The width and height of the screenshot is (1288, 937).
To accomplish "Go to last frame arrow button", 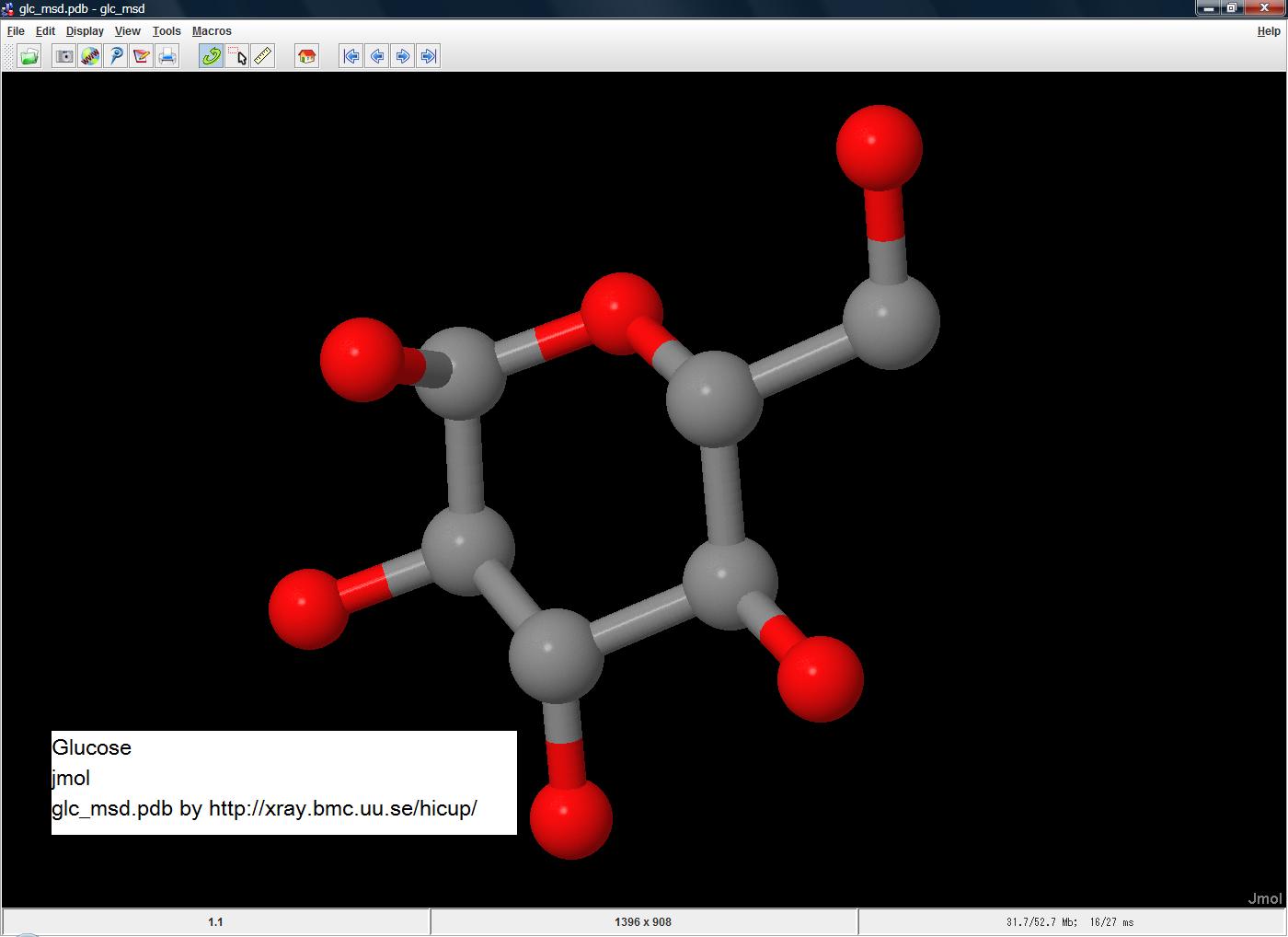I will (428, 56).
